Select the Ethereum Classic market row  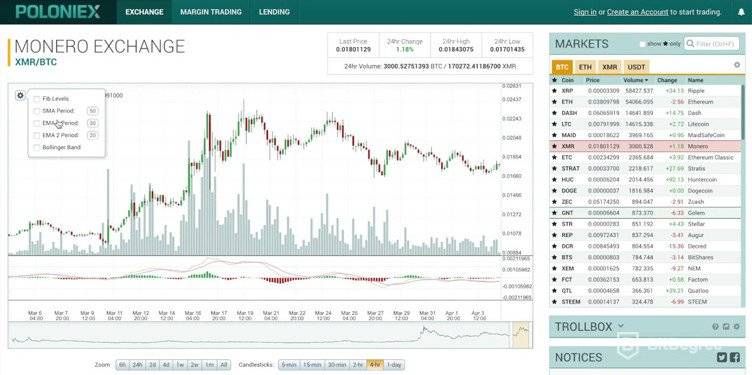[646, 157]
